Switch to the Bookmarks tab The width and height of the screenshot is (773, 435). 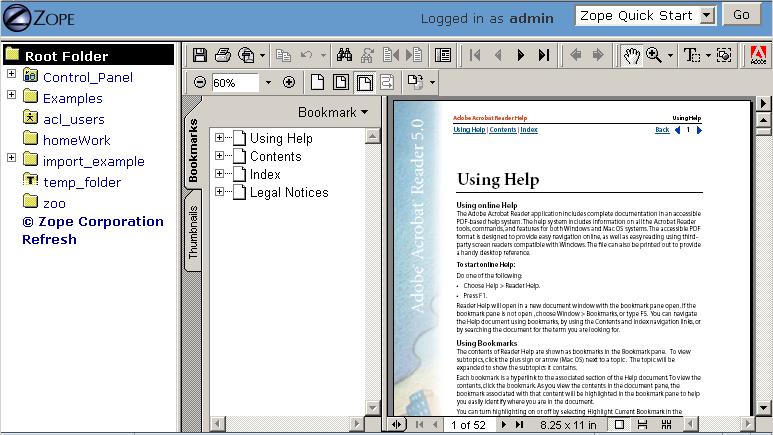pos(193,150)
